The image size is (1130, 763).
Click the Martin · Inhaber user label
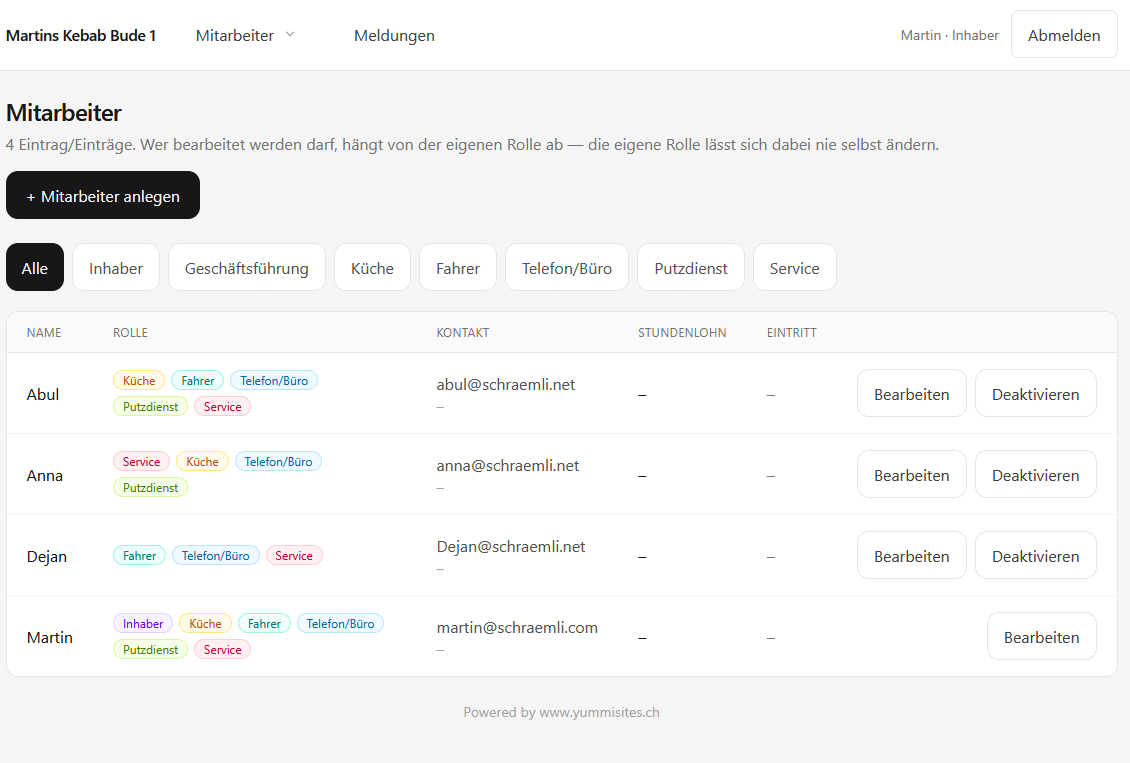coord(949,35)
